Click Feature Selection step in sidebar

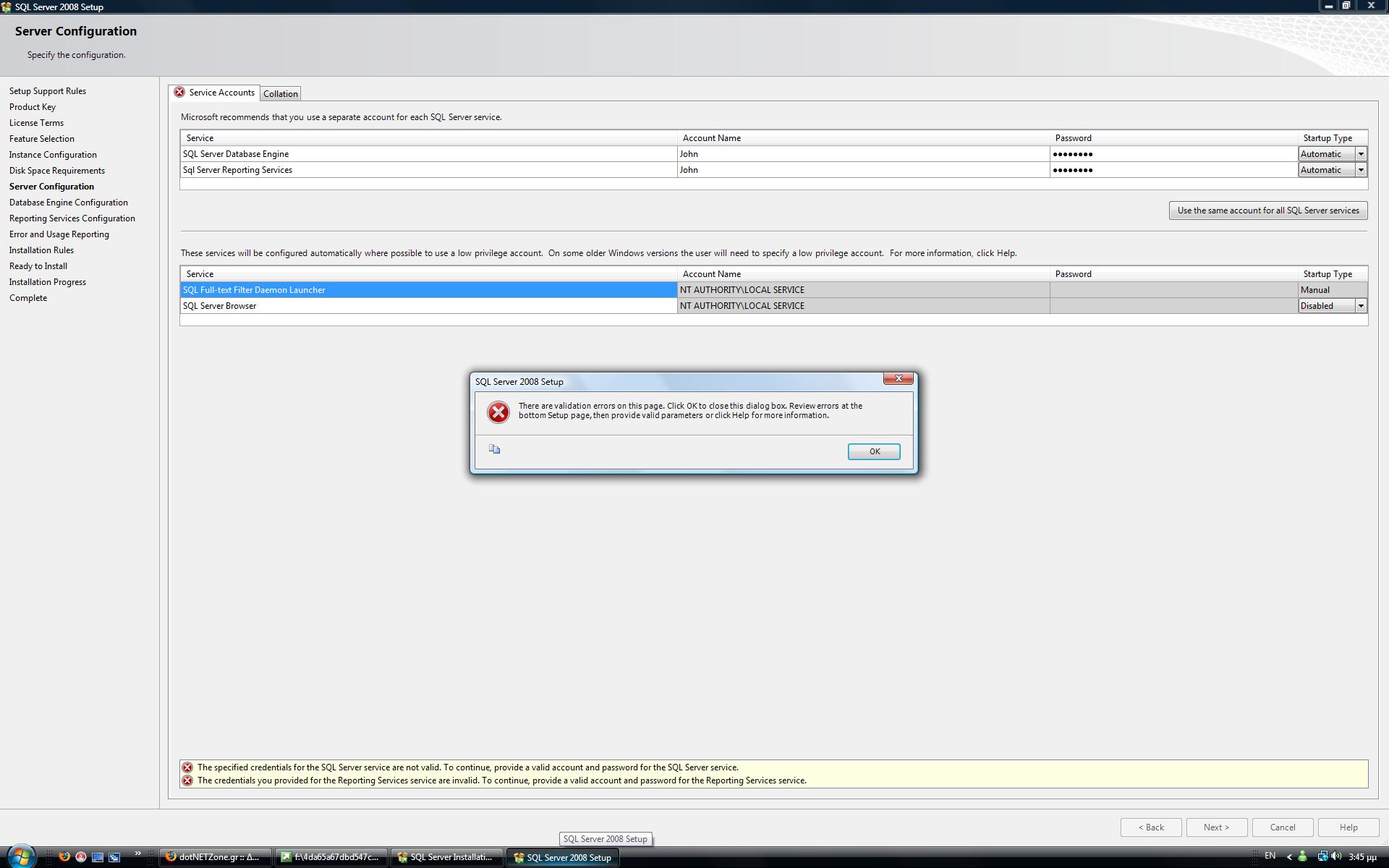42,139
